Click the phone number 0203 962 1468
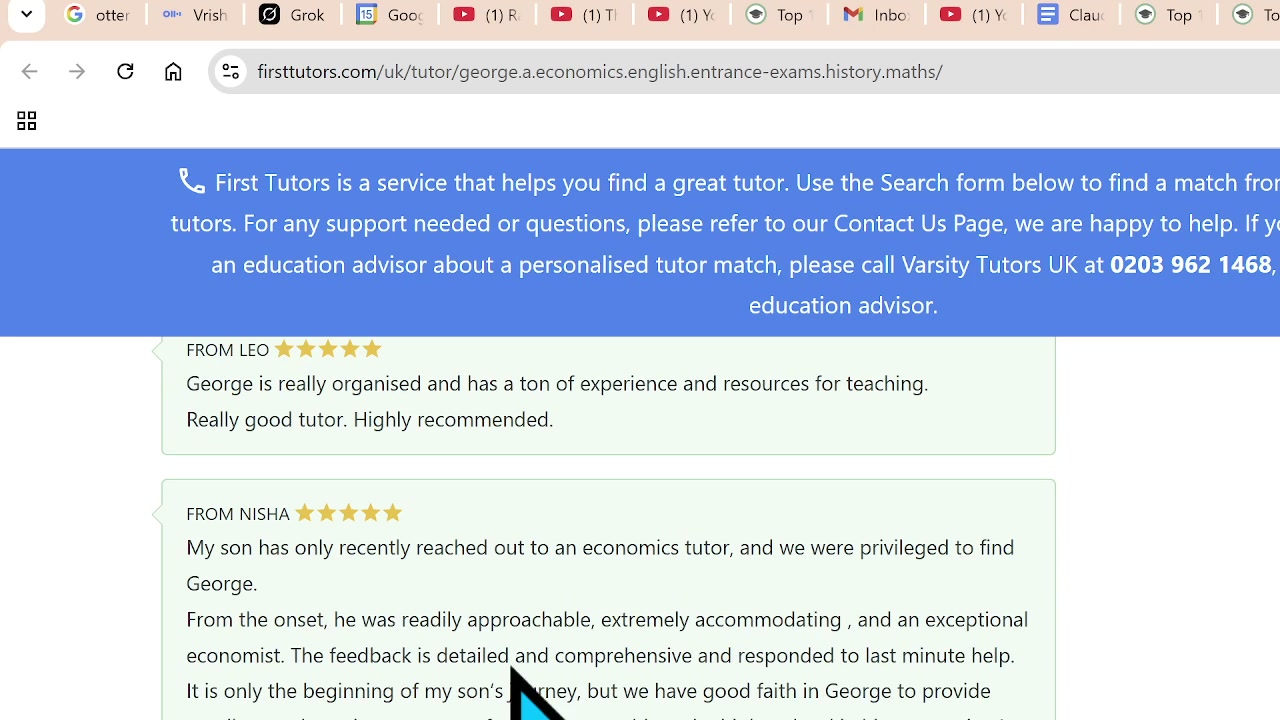 pyautogui.click(x=1190, y=264)
